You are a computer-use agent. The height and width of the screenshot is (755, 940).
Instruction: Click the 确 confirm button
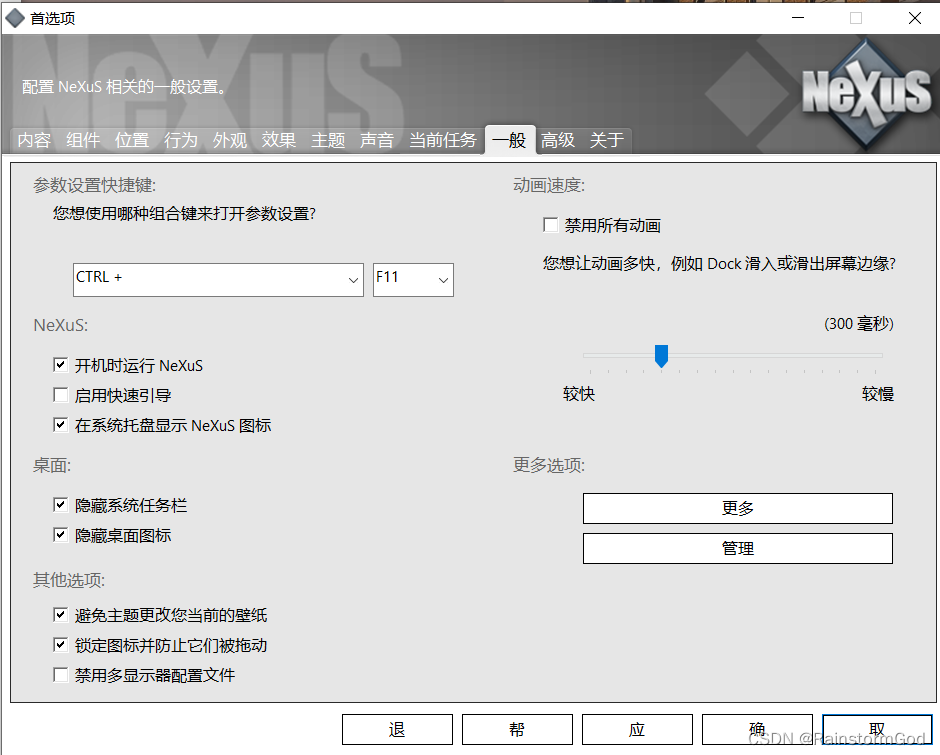coord(757,729)
